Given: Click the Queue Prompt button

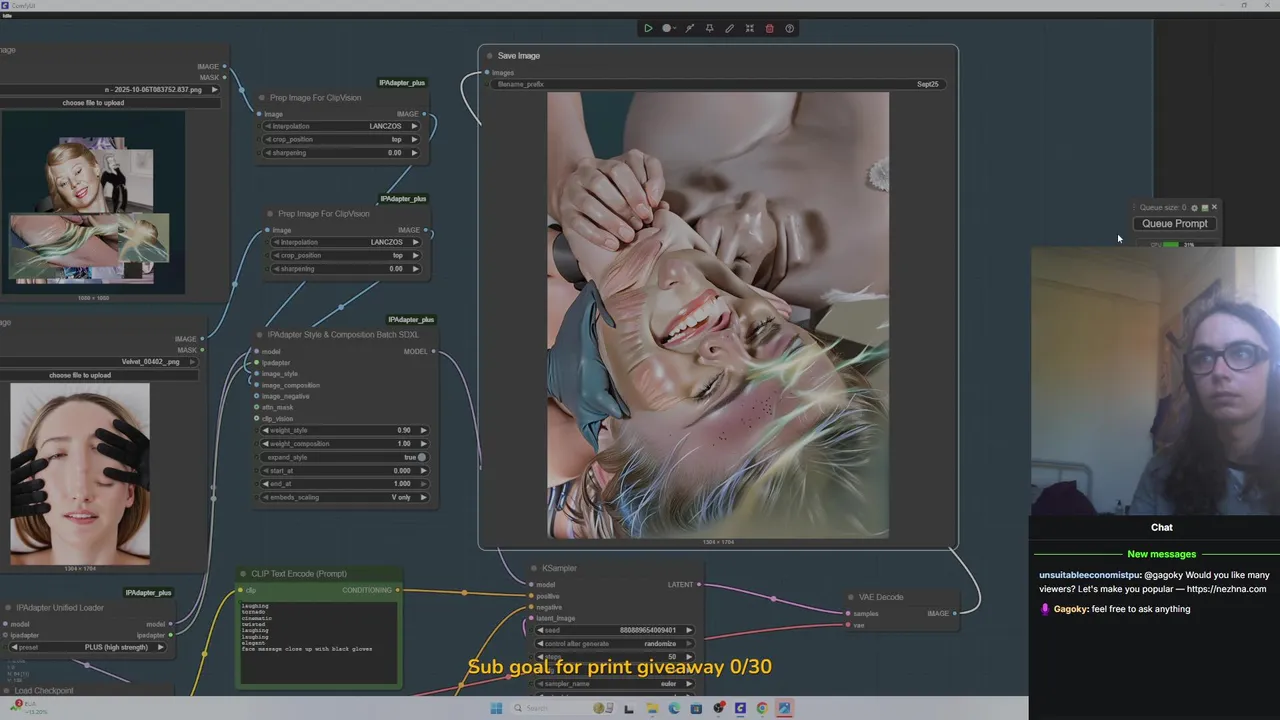Looking at the screenshot, I should (x=1175, y=224).
